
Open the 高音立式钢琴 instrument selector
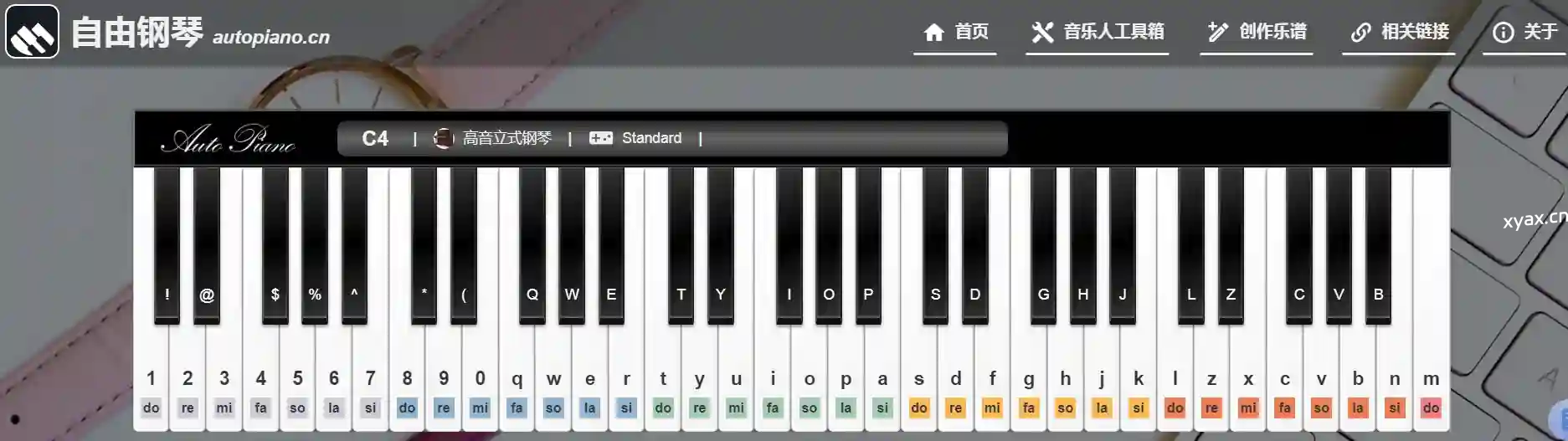click(x=493, y=138)
